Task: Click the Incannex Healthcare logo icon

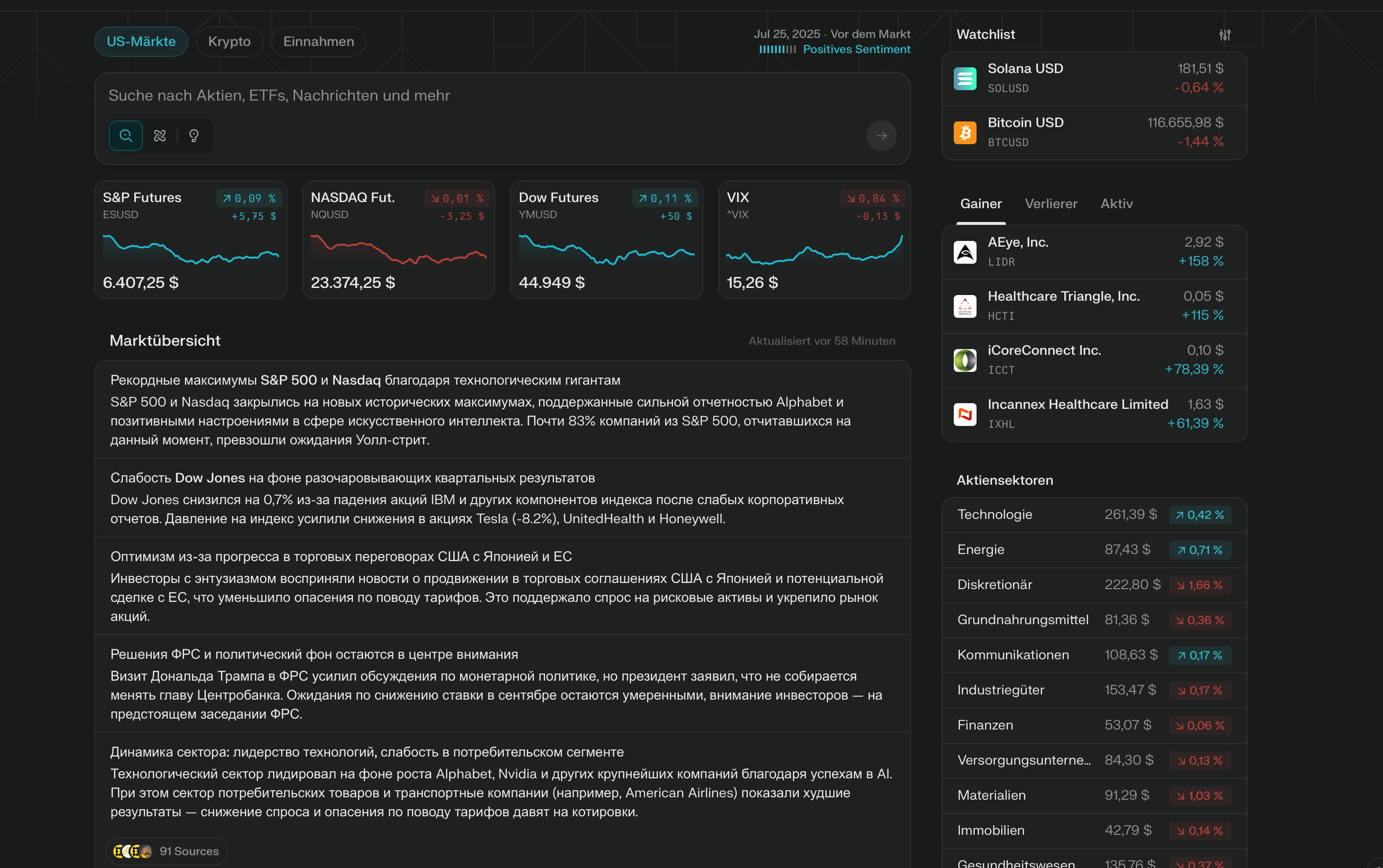Action: click(x=965, y=414)
